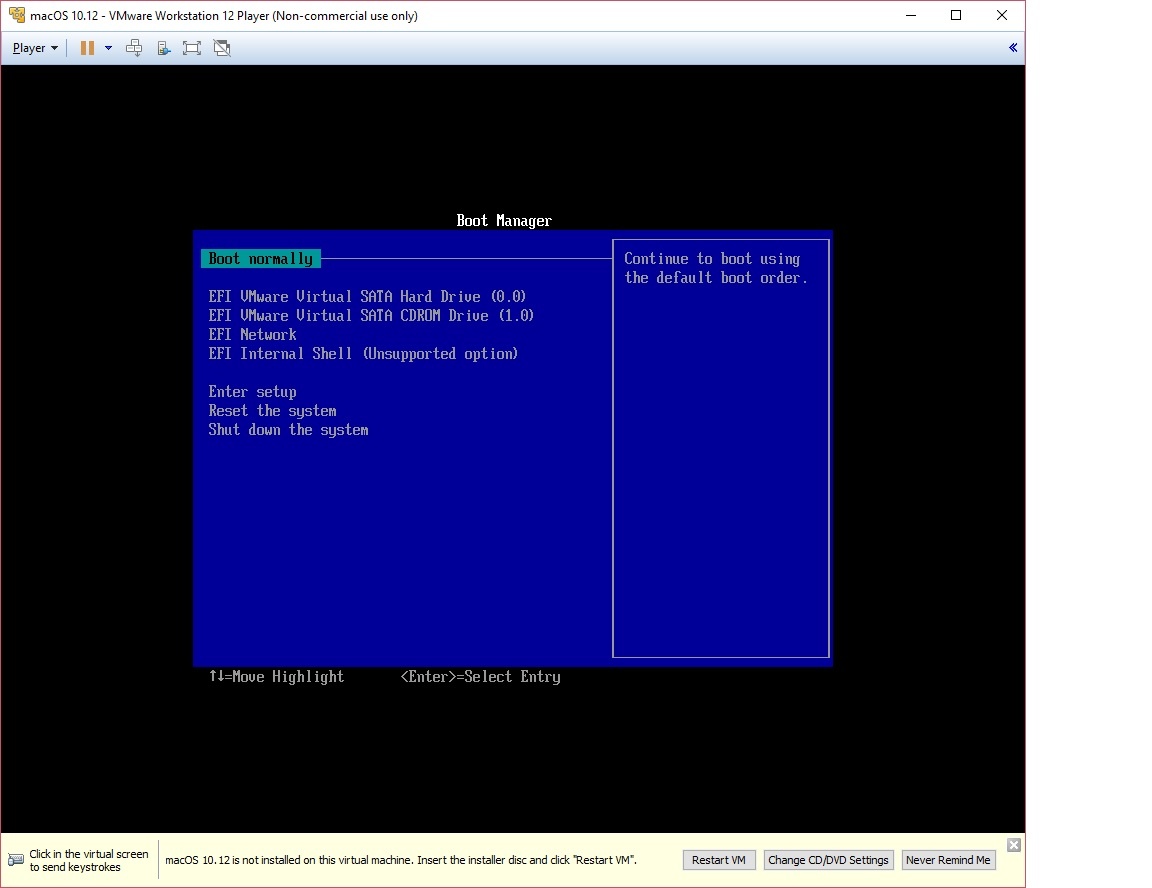Select EFI VMware Virtual SATA CDROM Drive (1.0)

click(x=371, y=316)
